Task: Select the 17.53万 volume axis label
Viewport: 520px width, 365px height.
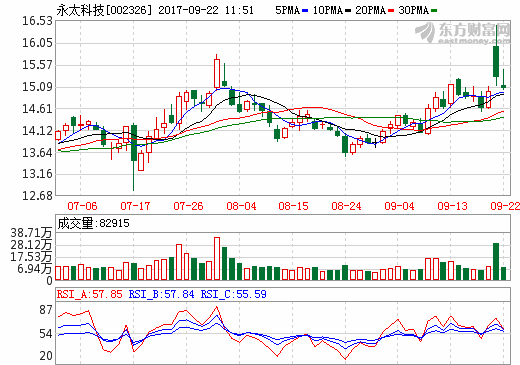Action: coord(31,257)
